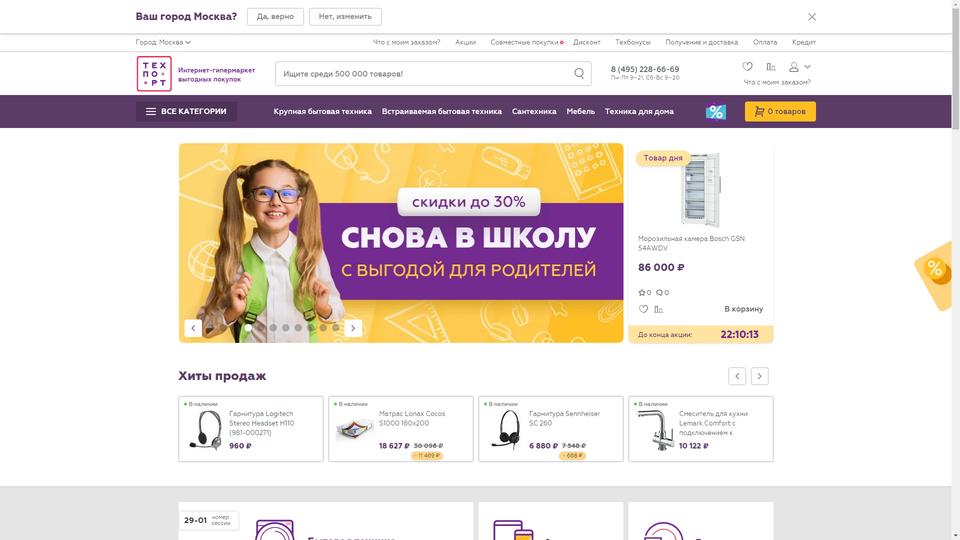
Task: Click the percent discount icon in purple bar
Action: click(x=715, y=111)
